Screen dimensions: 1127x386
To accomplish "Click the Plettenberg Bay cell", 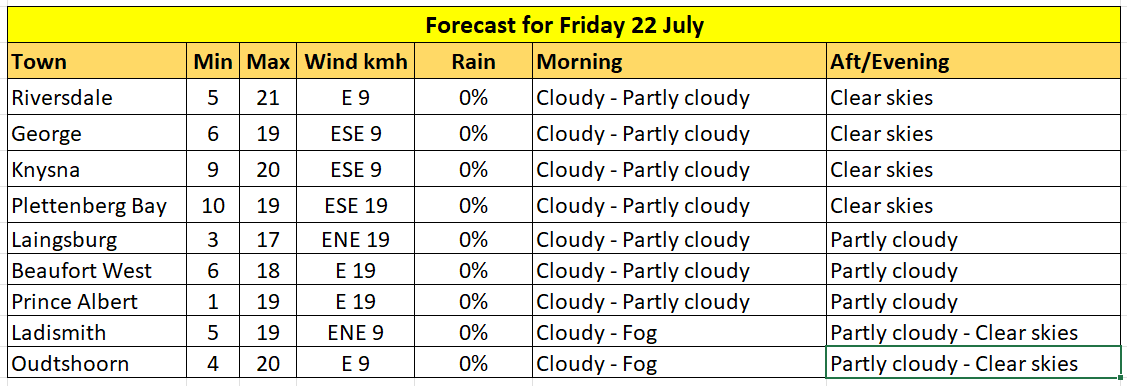I will point(99,206).
